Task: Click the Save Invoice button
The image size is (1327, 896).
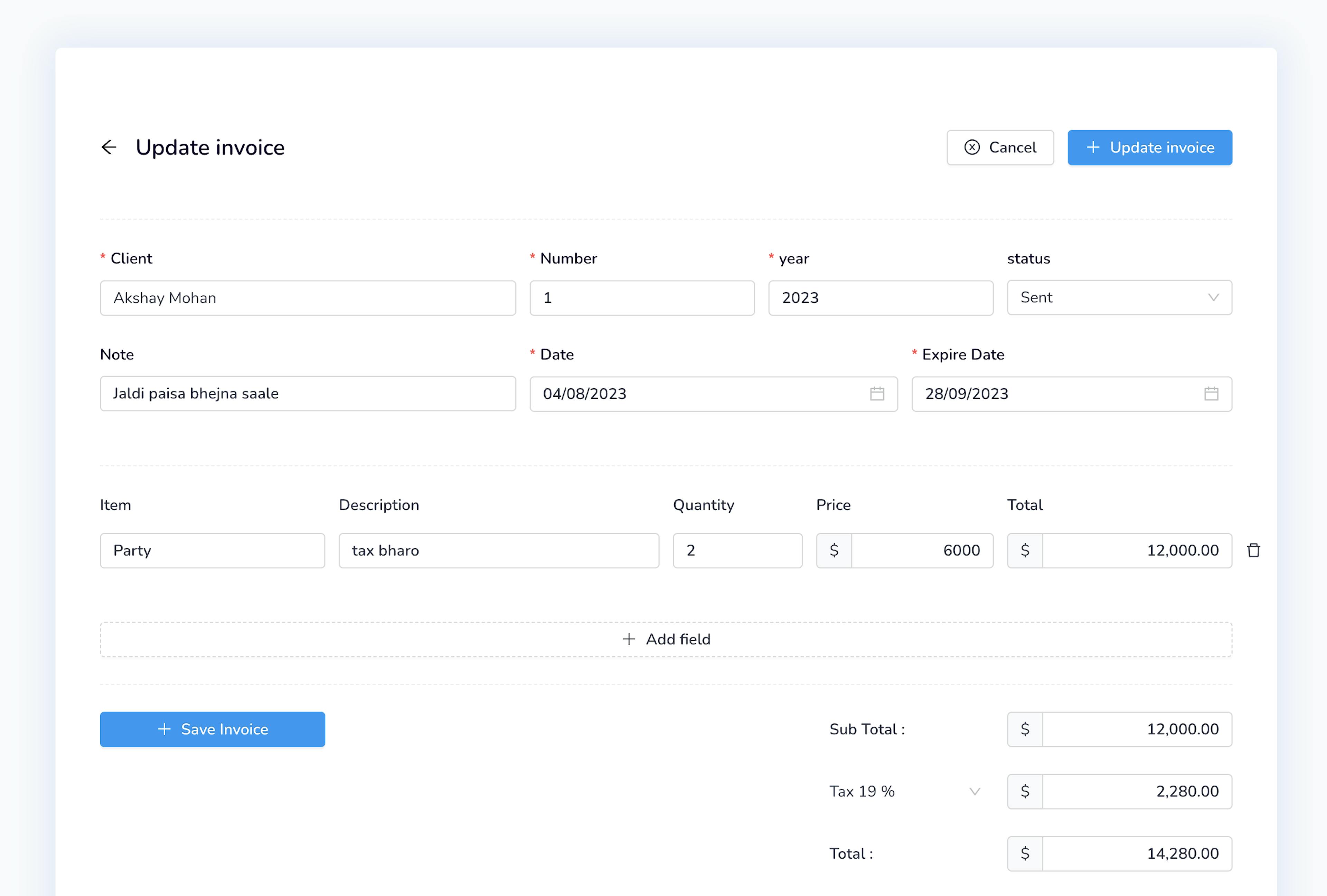Action: click(x=213, y=729)
